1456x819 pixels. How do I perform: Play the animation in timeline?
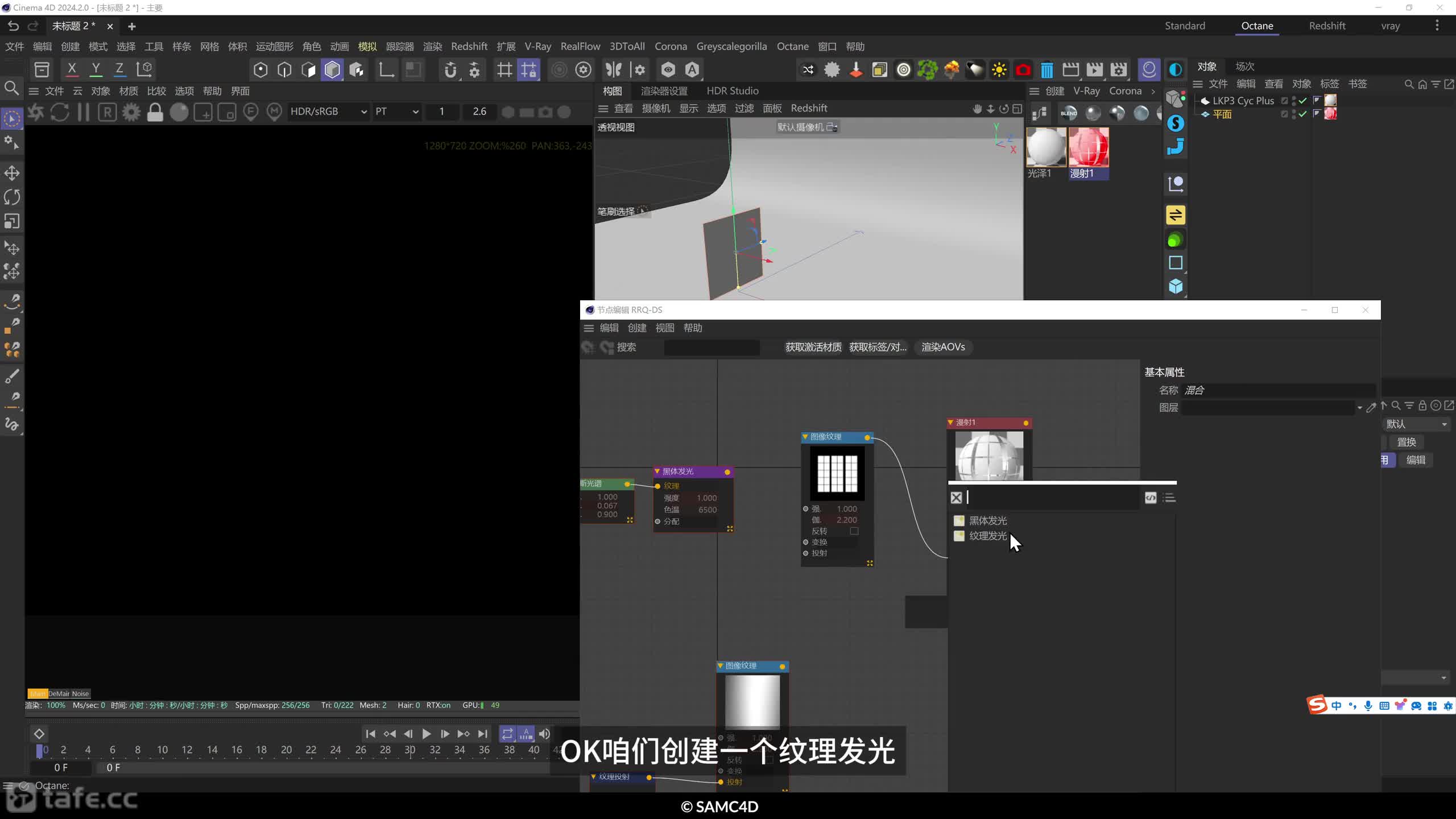(x=426, y=734)
